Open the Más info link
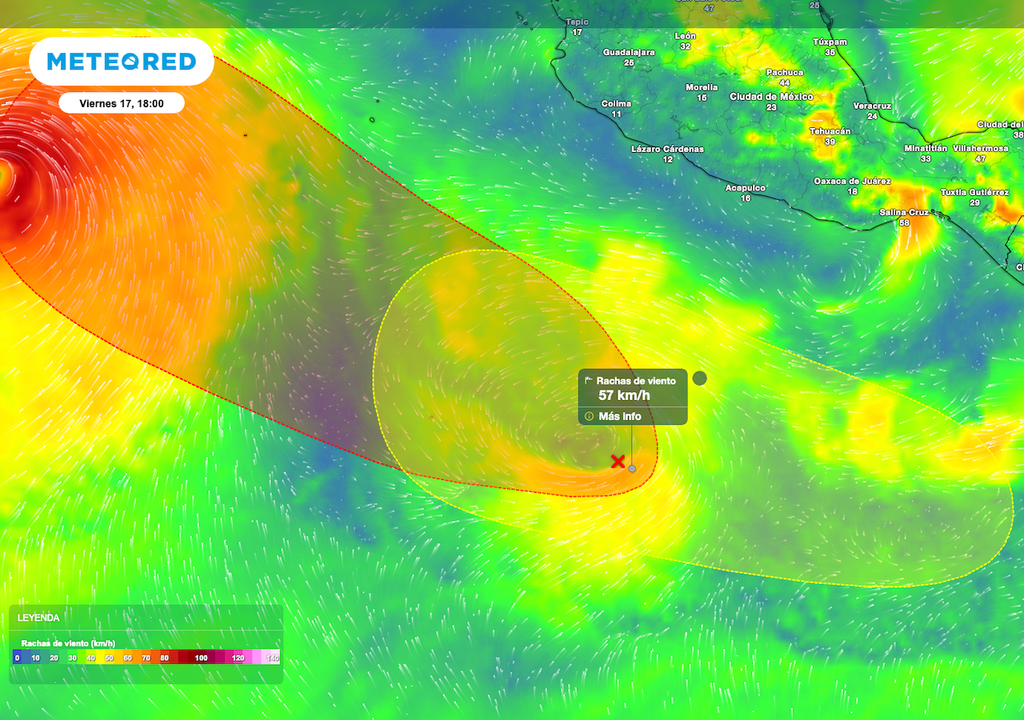This screenshot has width=1024, height=720. pos(620,416)
